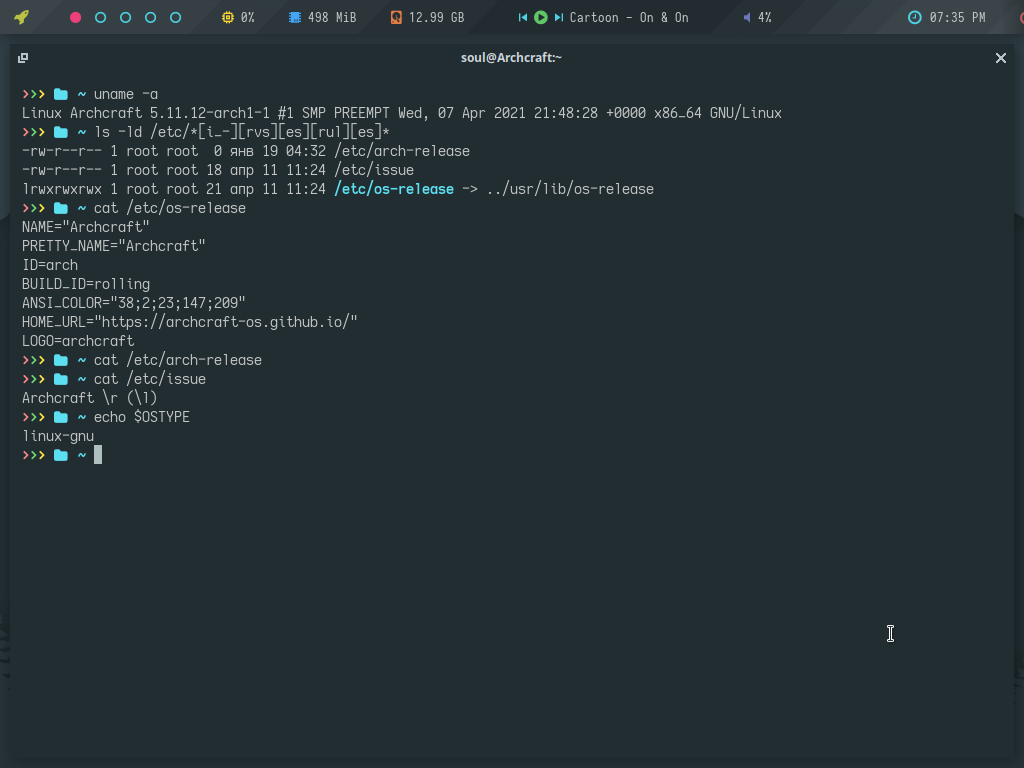Click the ../usr/lib/os-release symlink target
1024x768 pixels.
click(x=570, y=189)
